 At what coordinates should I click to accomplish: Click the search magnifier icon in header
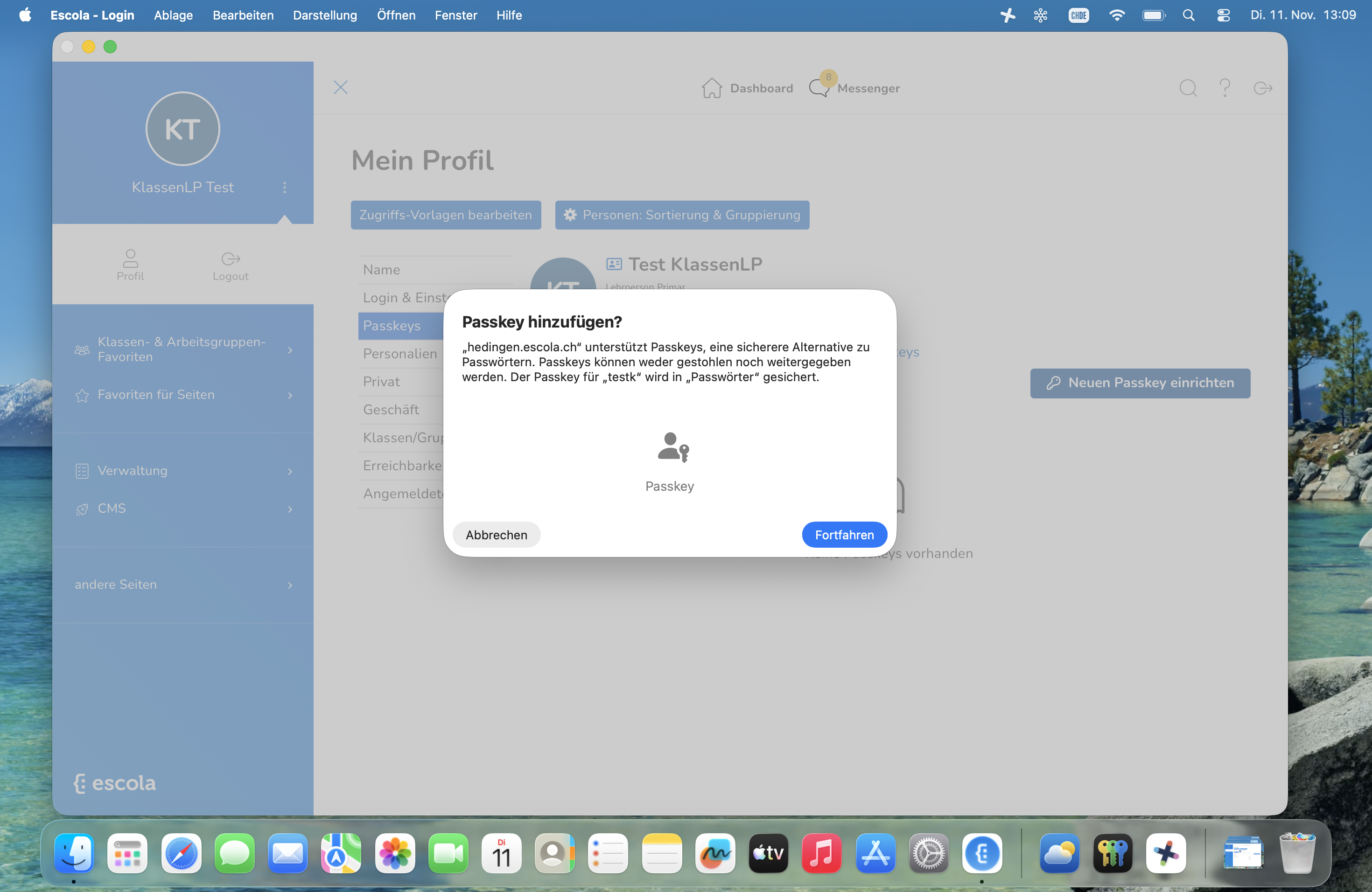[x=1188, y=88]
